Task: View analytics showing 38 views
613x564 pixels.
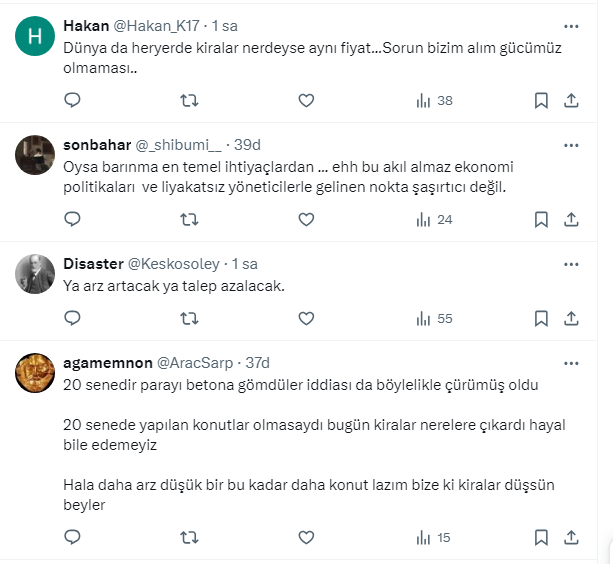Action: pos(434,100)
